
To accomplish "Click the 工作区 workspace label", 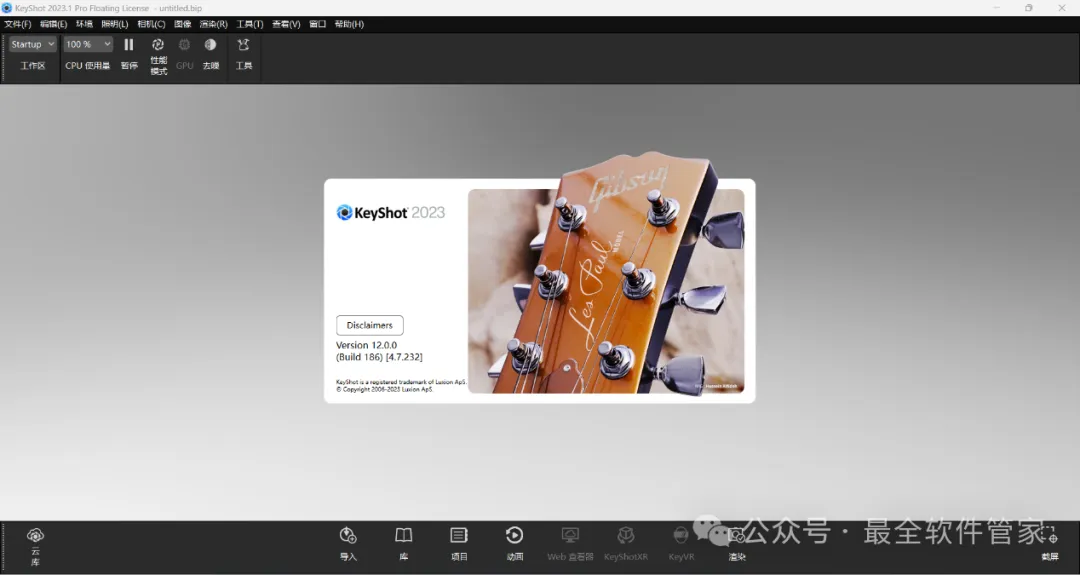I will [x=32, y=66].
